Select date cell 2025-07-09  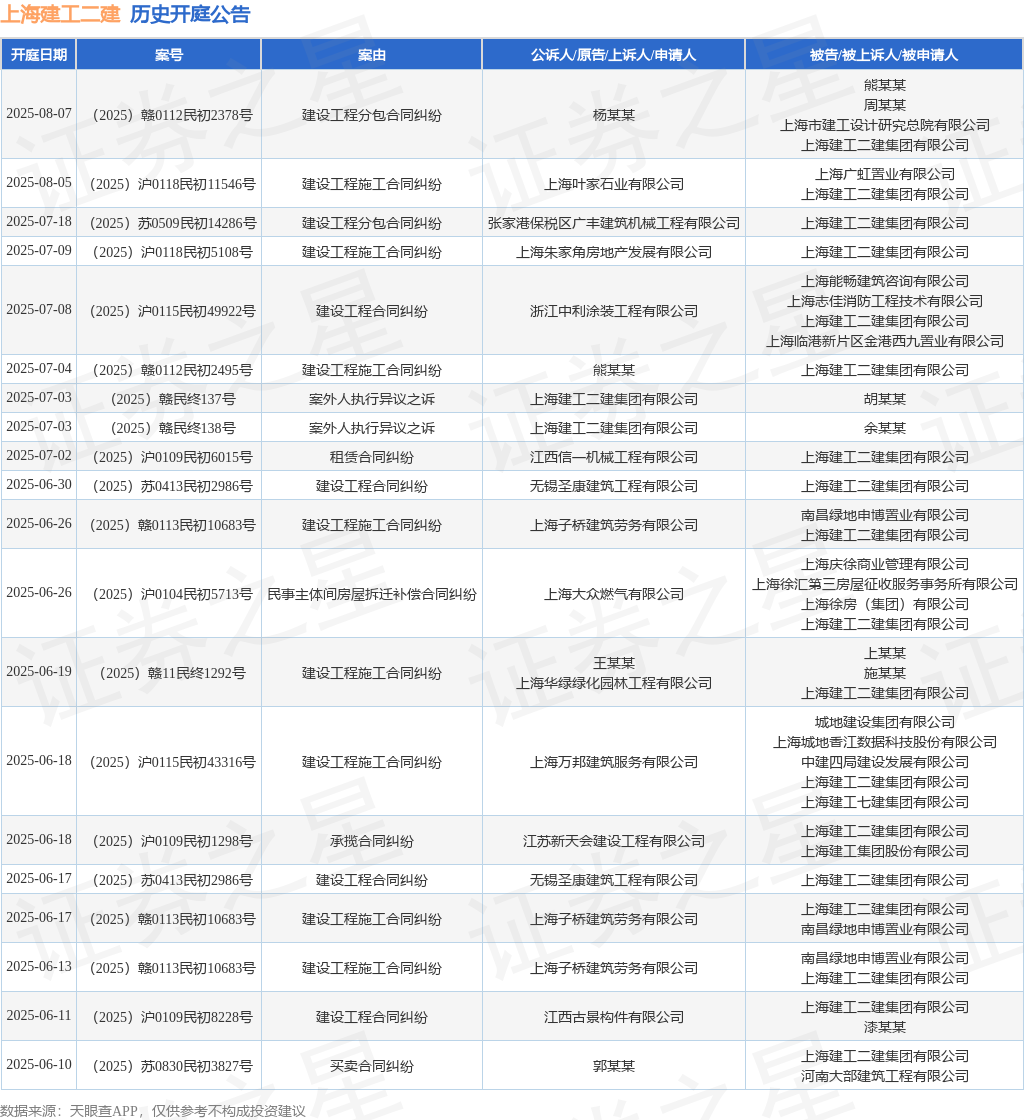(39, 251)
